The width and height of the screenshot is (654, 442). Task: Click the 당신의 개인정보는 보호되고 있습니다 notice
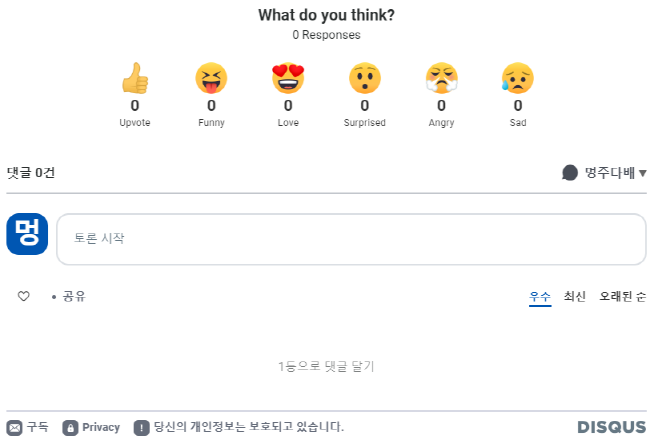click(249, 427)
